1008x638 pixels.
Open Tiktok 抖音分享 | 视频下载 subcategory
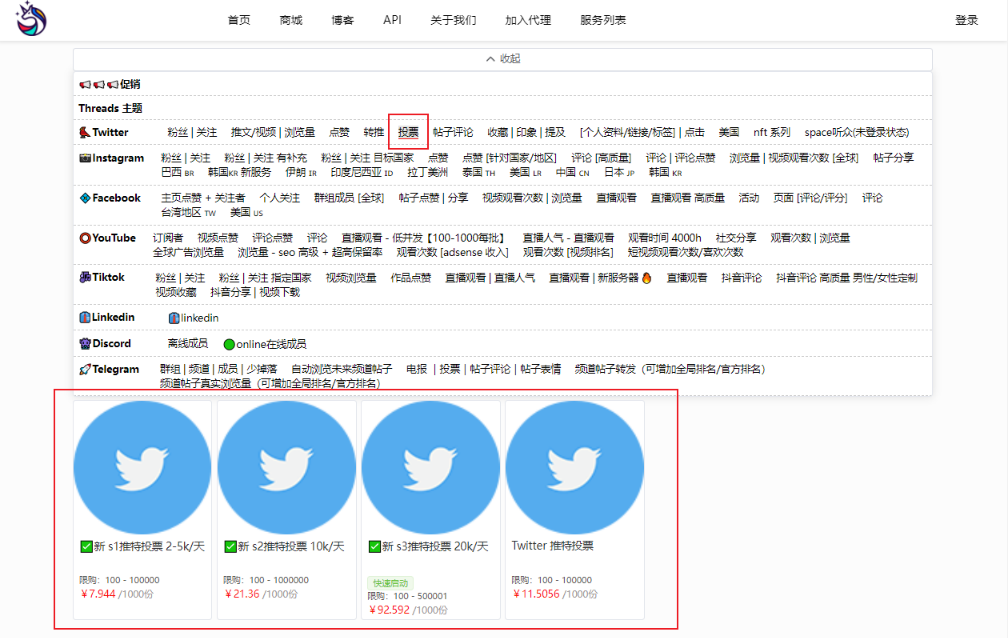click(255, 292)
